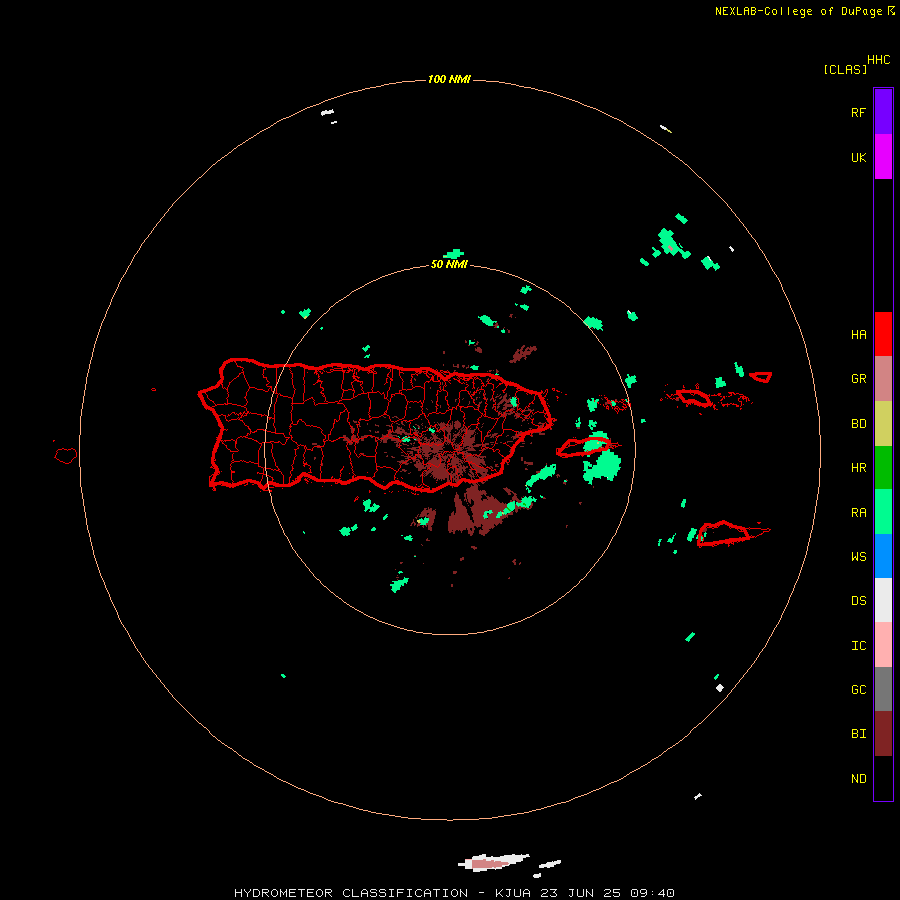Click the pink-white echo at bottom of image
Screen dimensions: 900x900
pyautogui.click(x=494, y=862)
